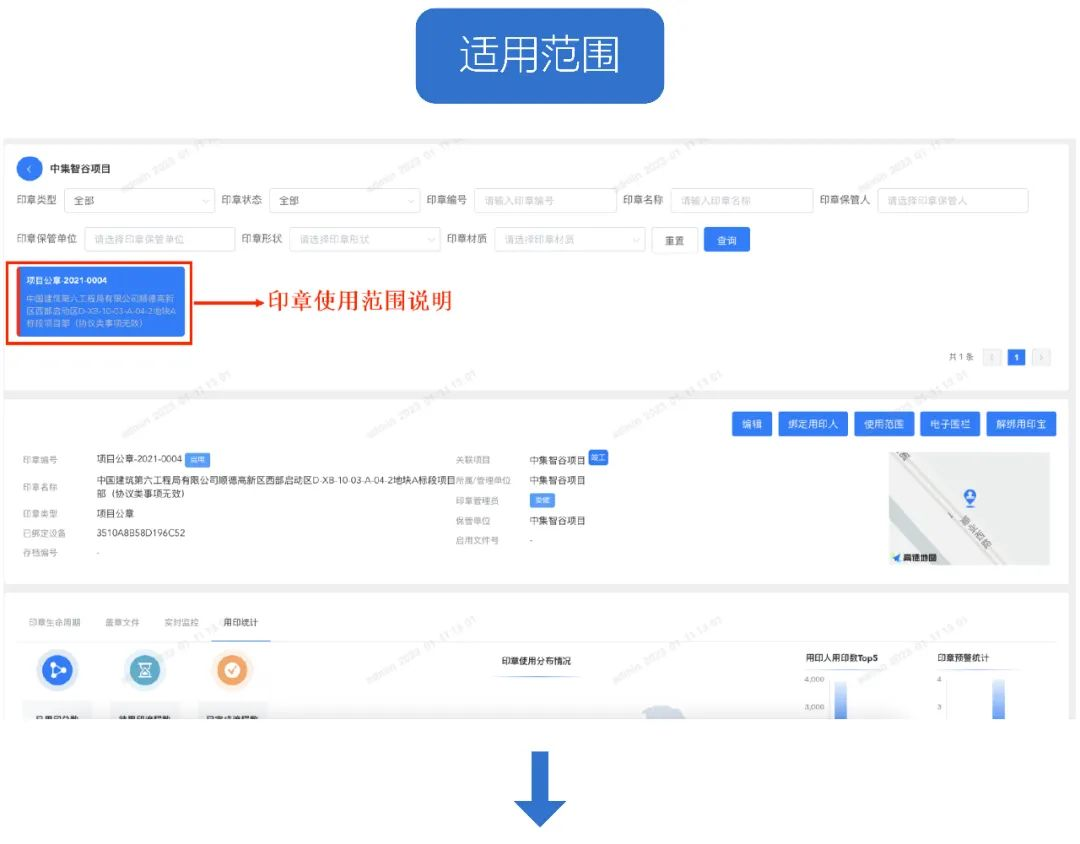Click the 用印人用印数Top5 chart title
Image resolution: width=1080 pixels, height=844 pixels.
click(842, 658)
